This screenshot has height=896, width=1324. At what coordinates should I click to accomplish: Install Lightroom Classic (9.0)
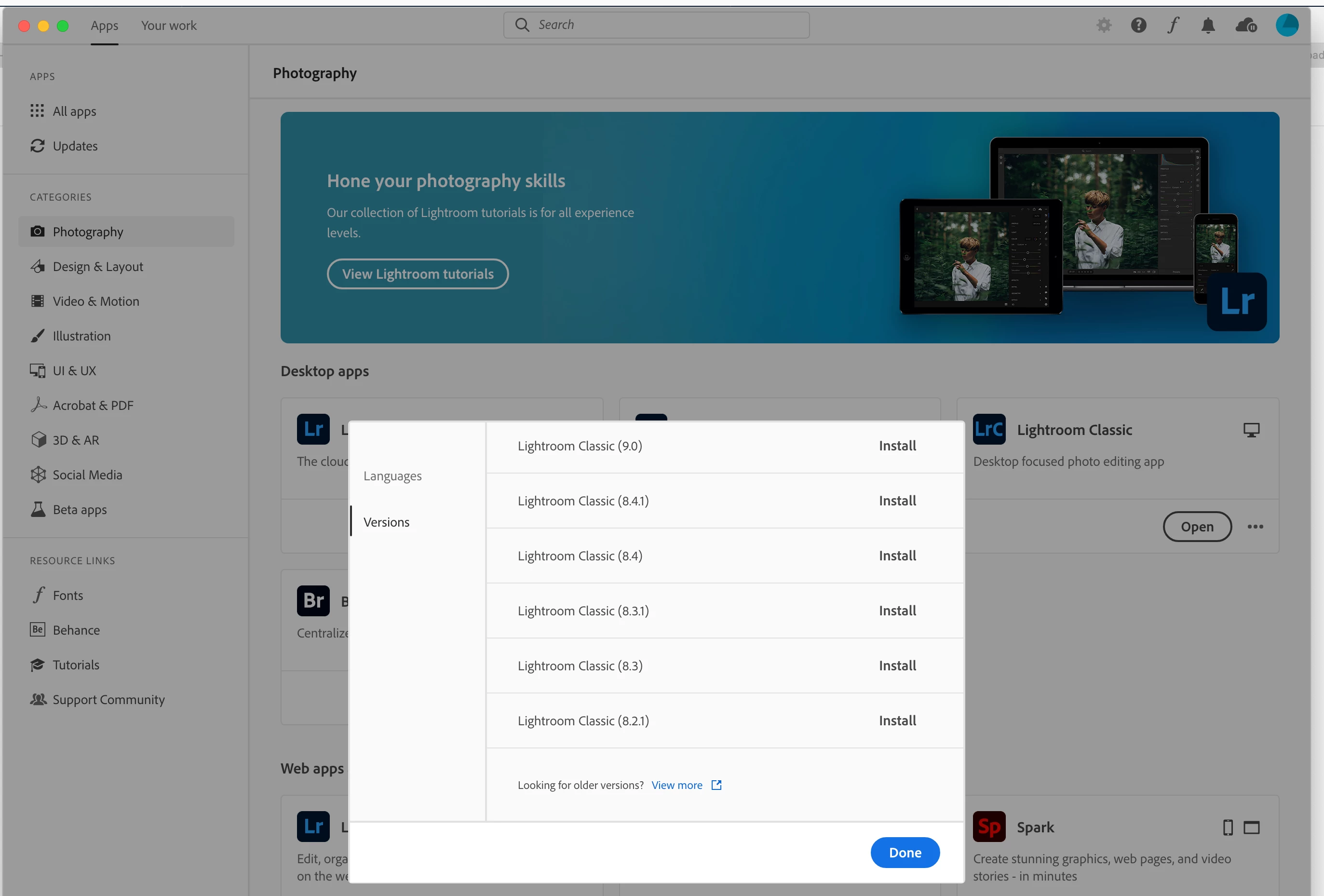[897, 446]
